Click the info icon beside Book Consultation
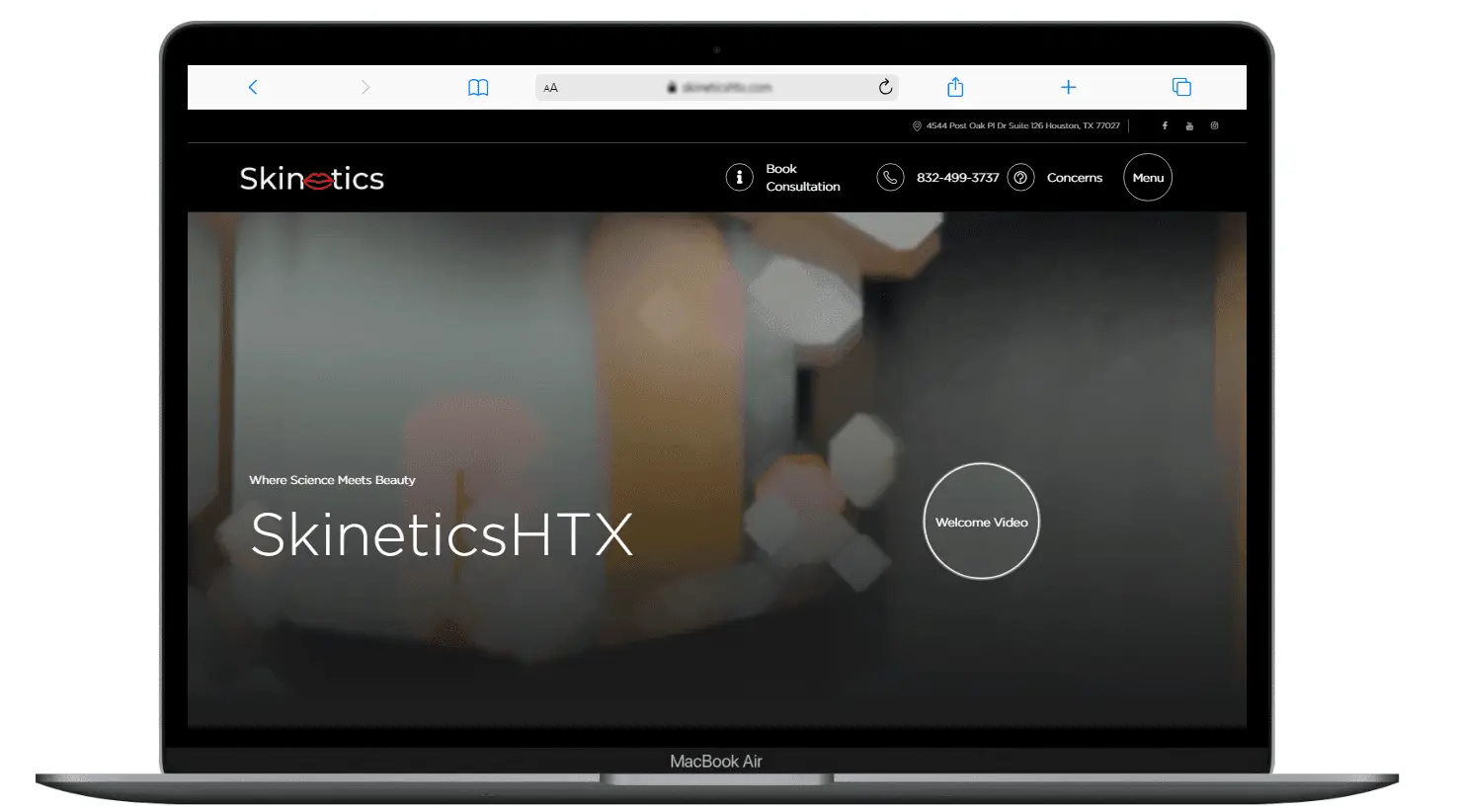The image size is (1459, 812). (x=739, y=177)
